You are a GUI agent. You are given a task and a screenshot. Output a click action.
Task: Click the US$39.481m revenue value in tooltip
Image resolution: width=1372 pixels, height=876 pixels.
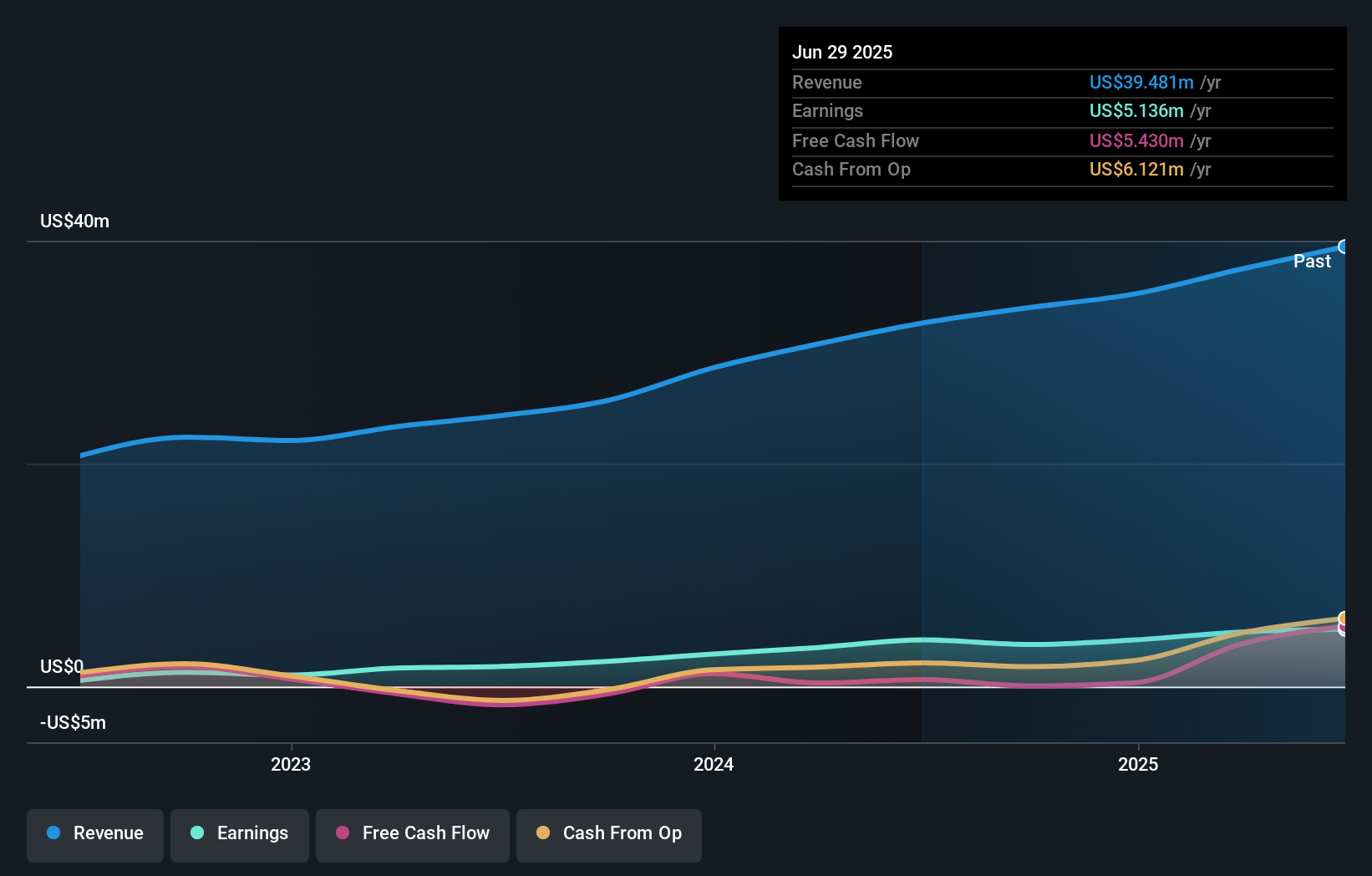(x=1141, y=83)
